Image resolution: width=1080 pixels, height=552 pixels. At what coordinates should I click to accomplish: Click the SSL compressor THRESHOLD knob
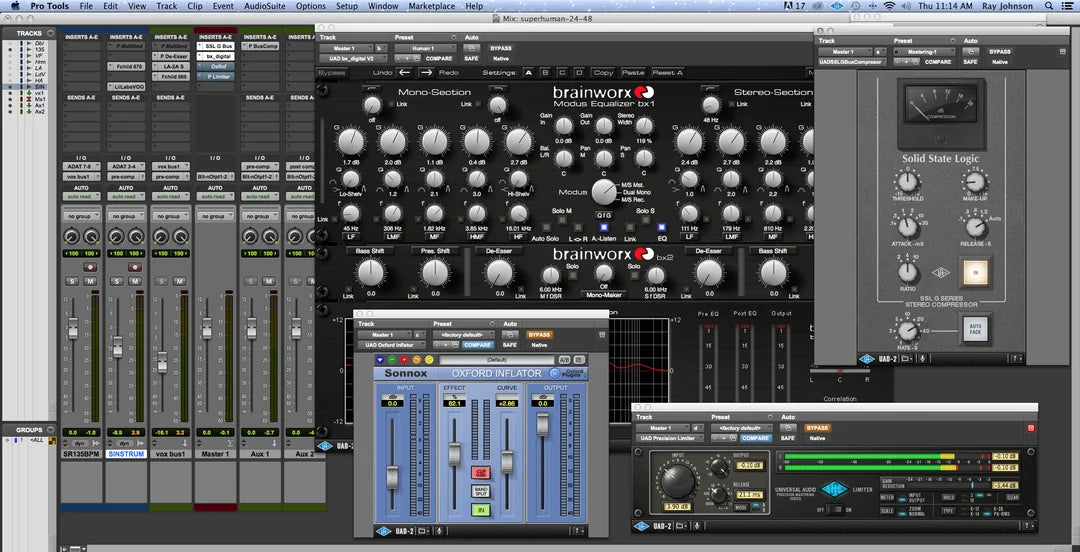(x=908, y=183)
